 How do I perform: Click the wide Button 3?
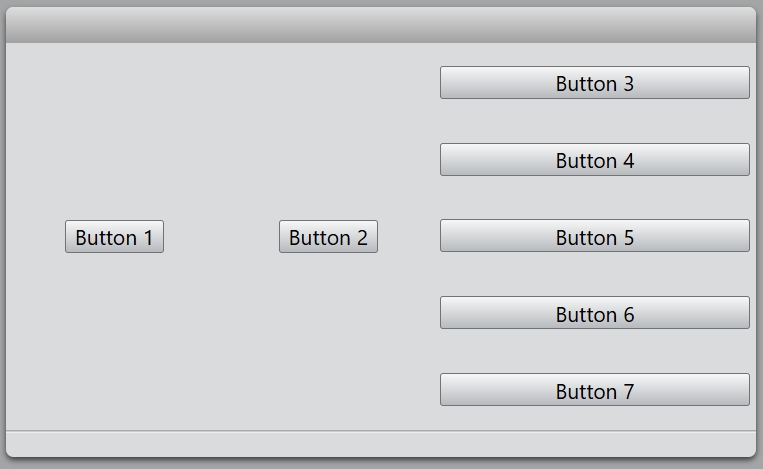(594, 83)
